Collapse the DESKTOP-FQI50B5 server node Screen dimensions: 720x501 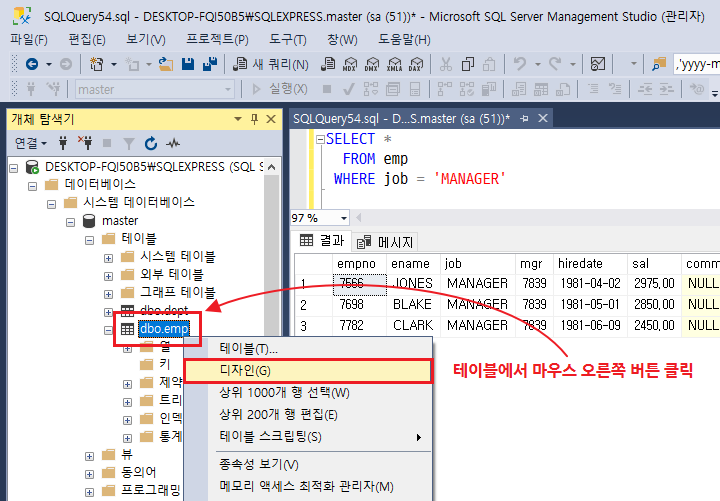click(x=14, y=168)
